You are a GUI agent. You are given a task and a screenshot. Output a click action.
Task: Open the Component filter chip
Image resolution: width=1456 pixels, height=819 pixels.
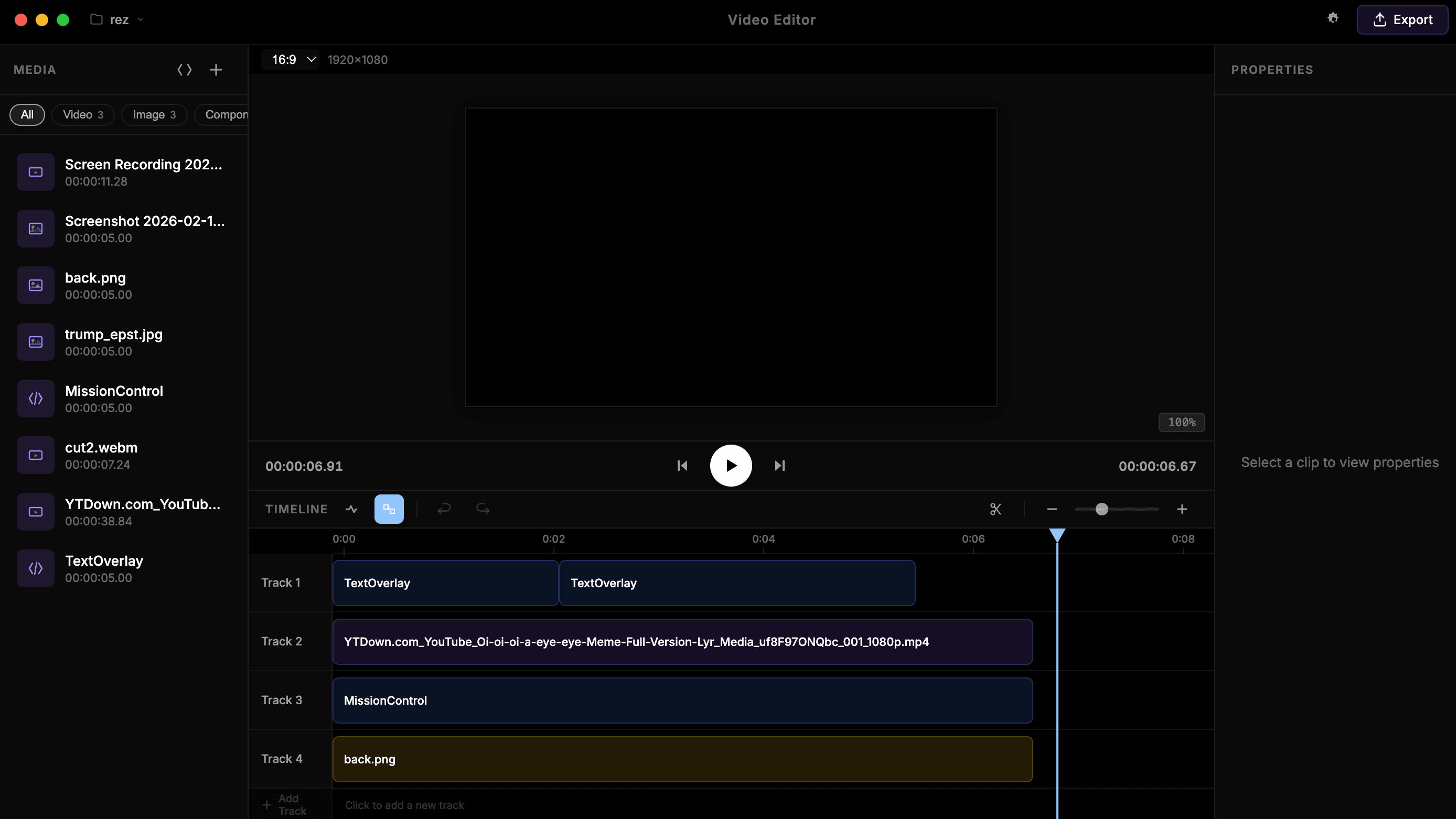point(226,114)
